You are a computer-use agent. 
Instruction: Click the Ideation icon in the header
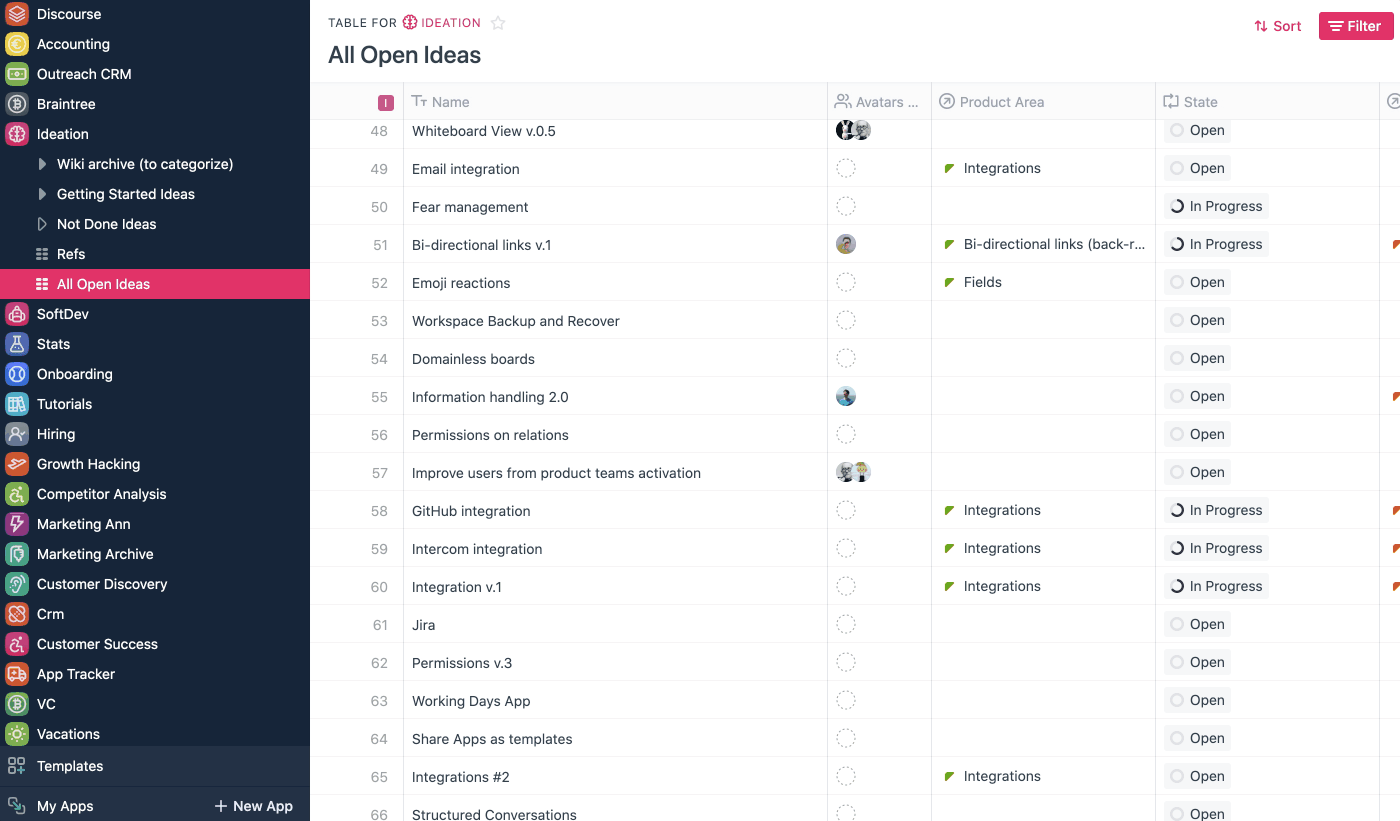coord(410,23)
